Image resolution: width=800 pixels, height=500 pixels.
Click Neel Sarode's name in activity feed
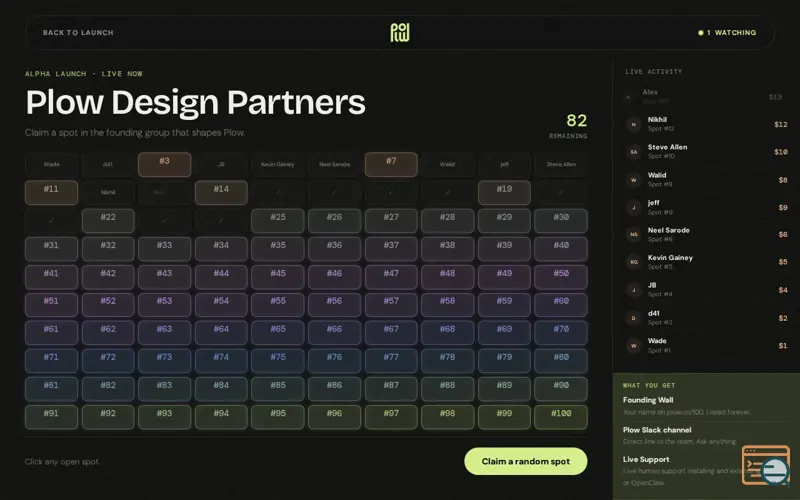pos(668,230)
